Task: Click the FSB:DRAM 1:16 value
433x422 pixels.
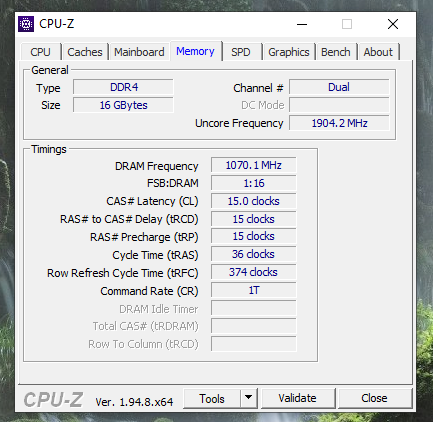Action: (x=254, y=183)
